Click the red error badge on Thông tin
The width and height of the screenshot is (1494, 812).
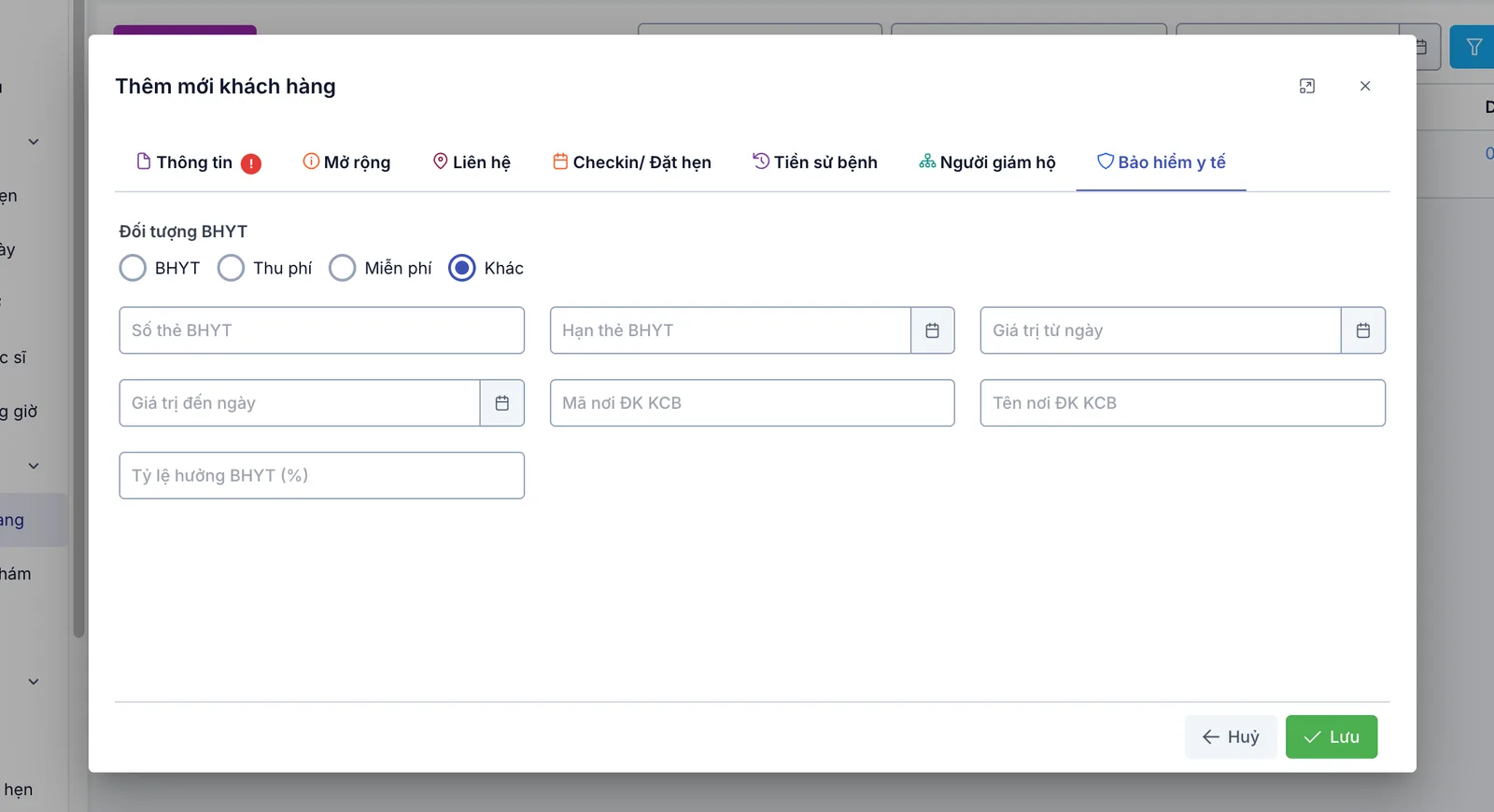click(x=251, y=163)
